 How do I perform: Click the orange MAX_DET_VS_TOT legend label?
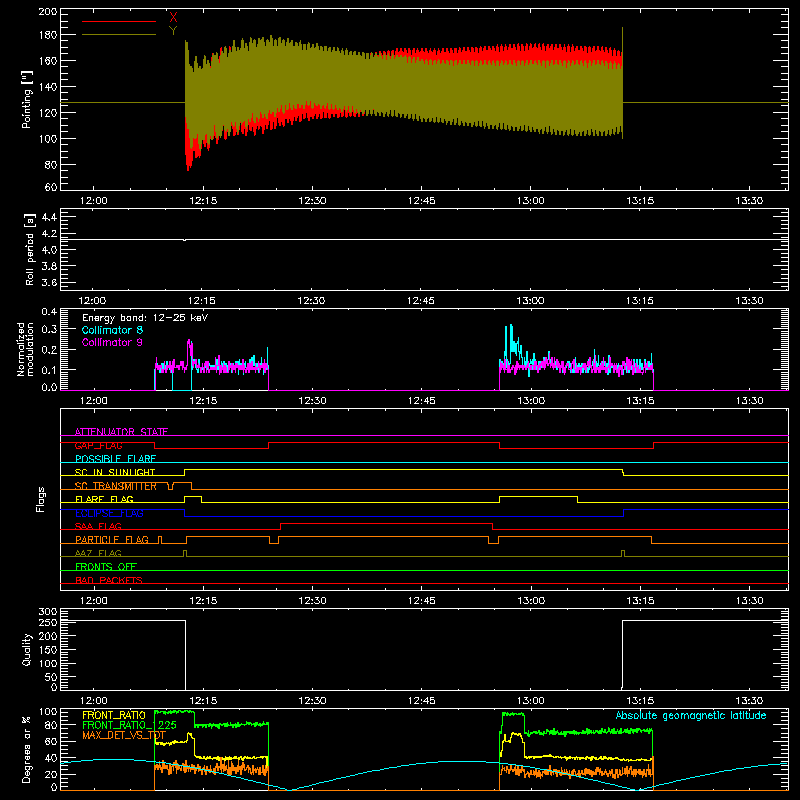(124, 735)
